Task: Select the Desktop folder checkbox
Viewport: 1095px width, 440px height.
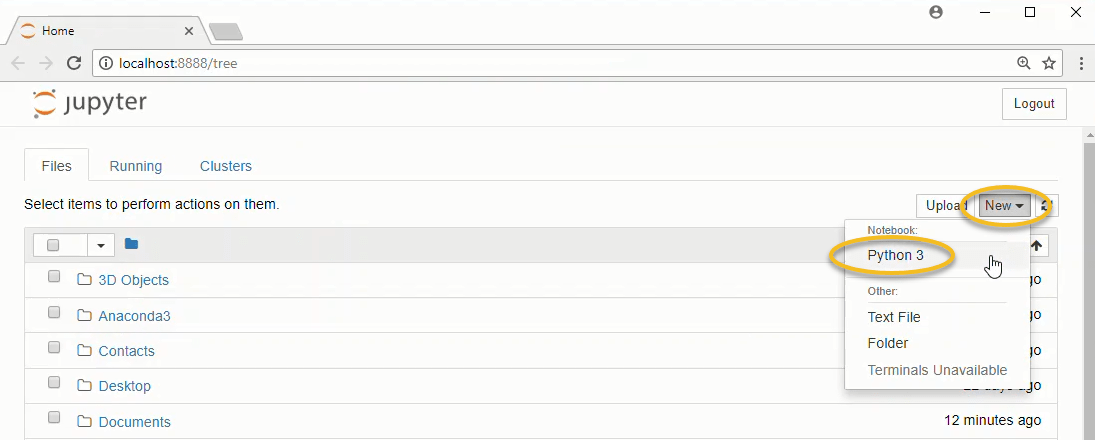Action: coord(54,384)
